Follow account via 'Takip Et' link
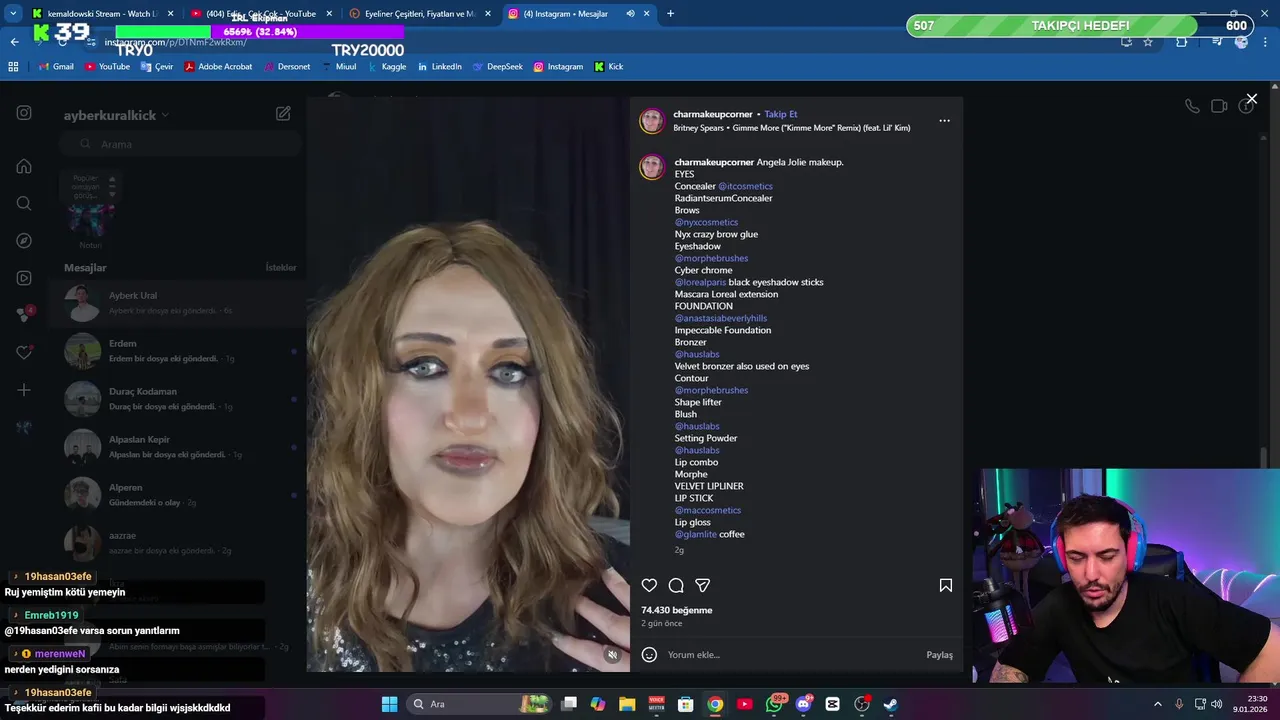This screenshot has height=720, width=1280. (x=781, y=114)
